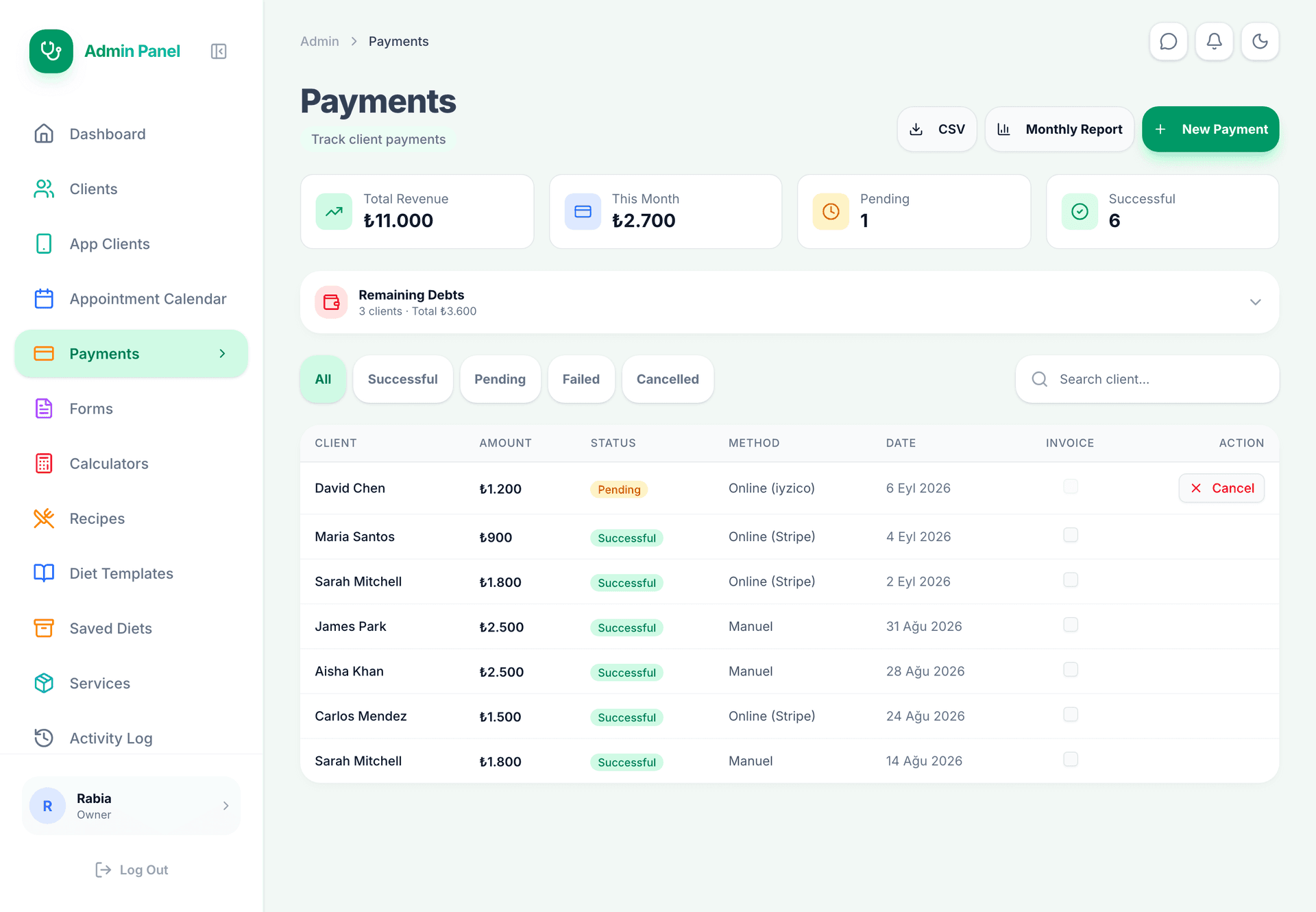The height and width of the screenshot is (912, 1316).
Task: Create a New Payment
Action: point(1210,129)
